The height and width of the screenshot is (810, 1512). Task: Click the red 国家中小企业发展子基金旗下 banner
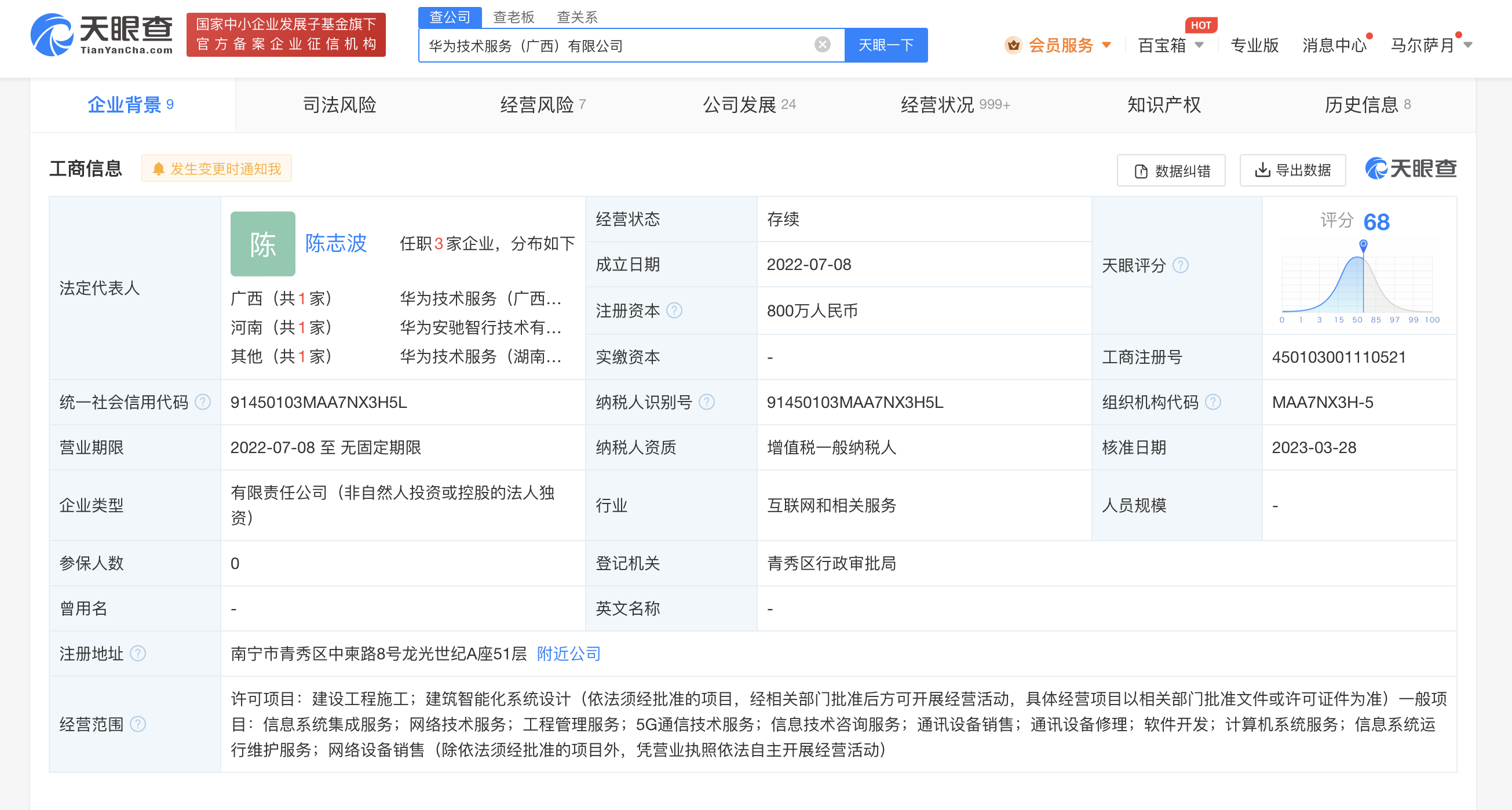tap(286, 35)
